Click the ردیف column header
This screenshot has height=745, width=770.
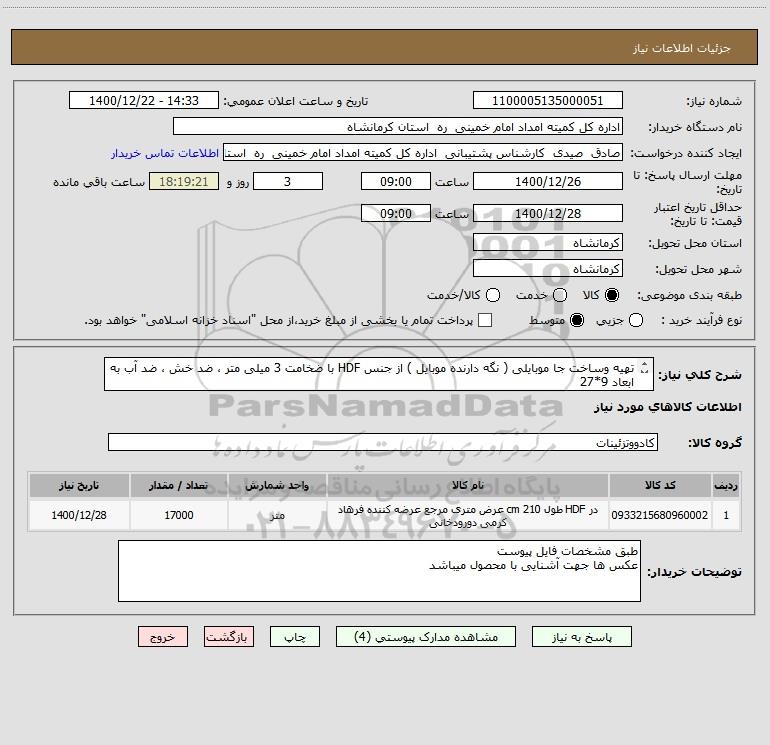(726, 485)
